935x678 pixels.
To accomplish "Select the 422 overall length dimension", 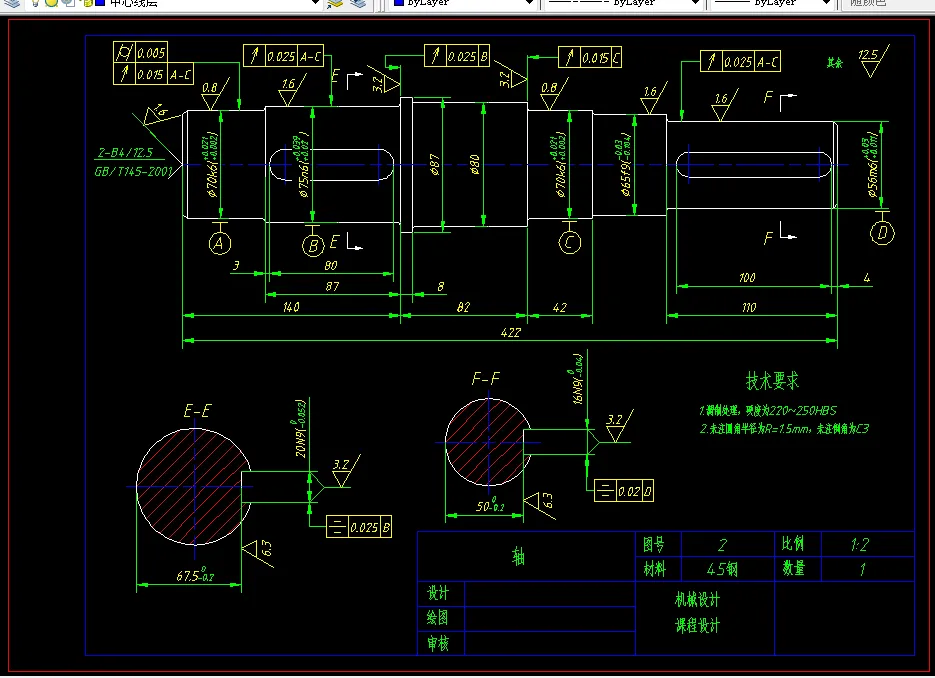I will click(x=510, y=333).
